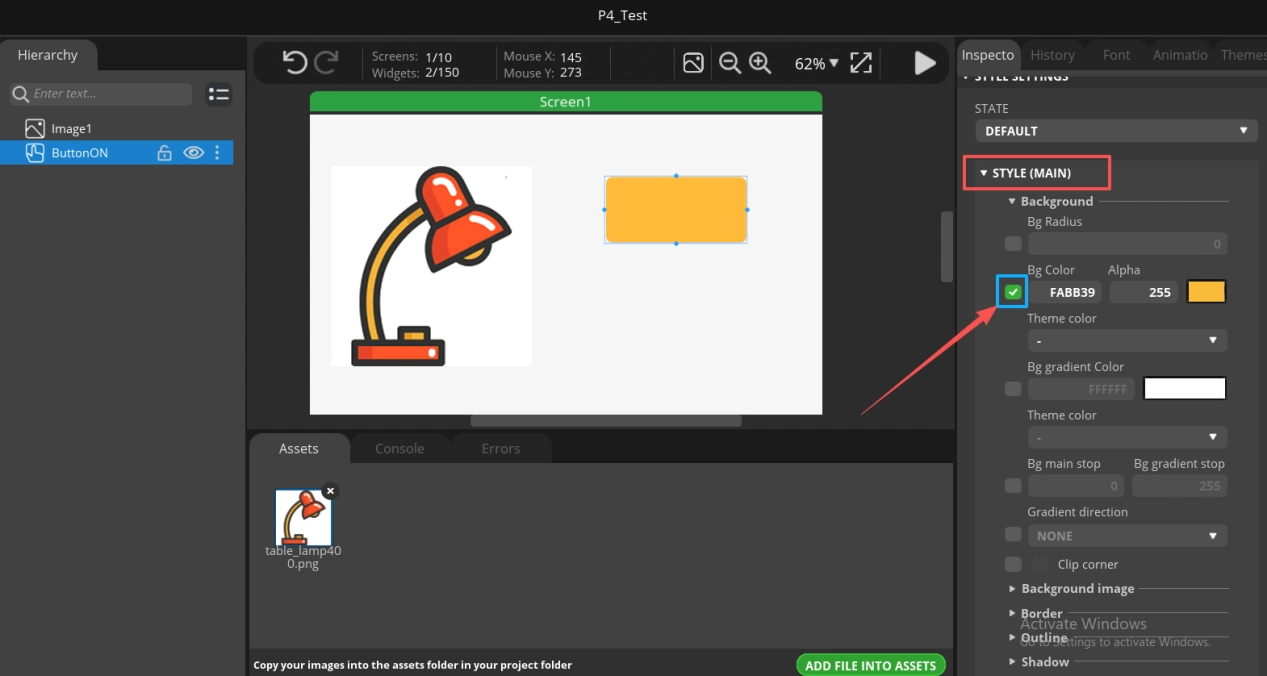Hide ButtonON using the eye icon
Image resolution: width=1267 pixels, height=676 pixels.
[193, 153]
